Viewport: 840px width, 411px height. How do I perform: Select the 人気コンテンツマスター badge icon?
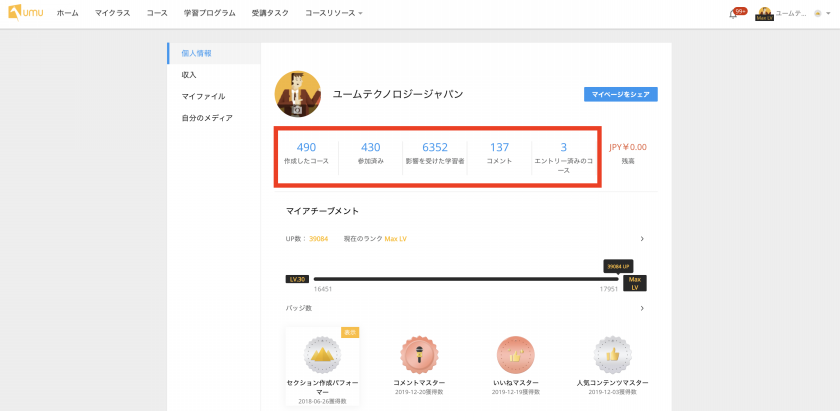612,355
